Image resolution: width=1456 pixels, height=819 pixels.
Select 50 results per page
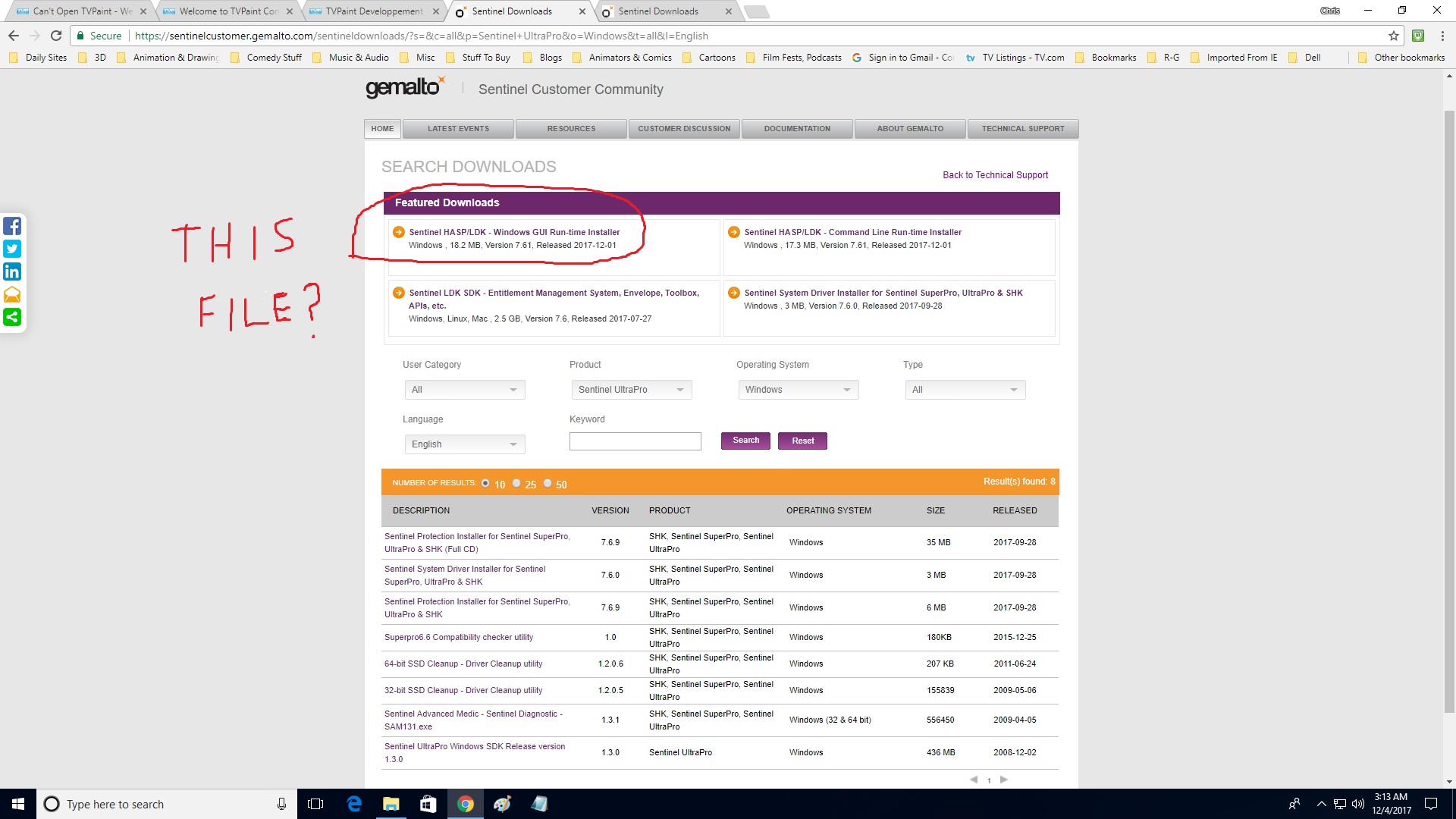[548, 483]
